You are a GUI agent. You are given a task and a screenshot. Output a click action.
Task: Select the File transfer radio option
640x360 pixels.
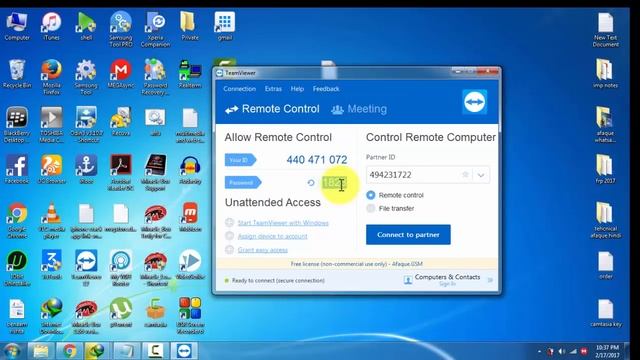pos(371,209)
